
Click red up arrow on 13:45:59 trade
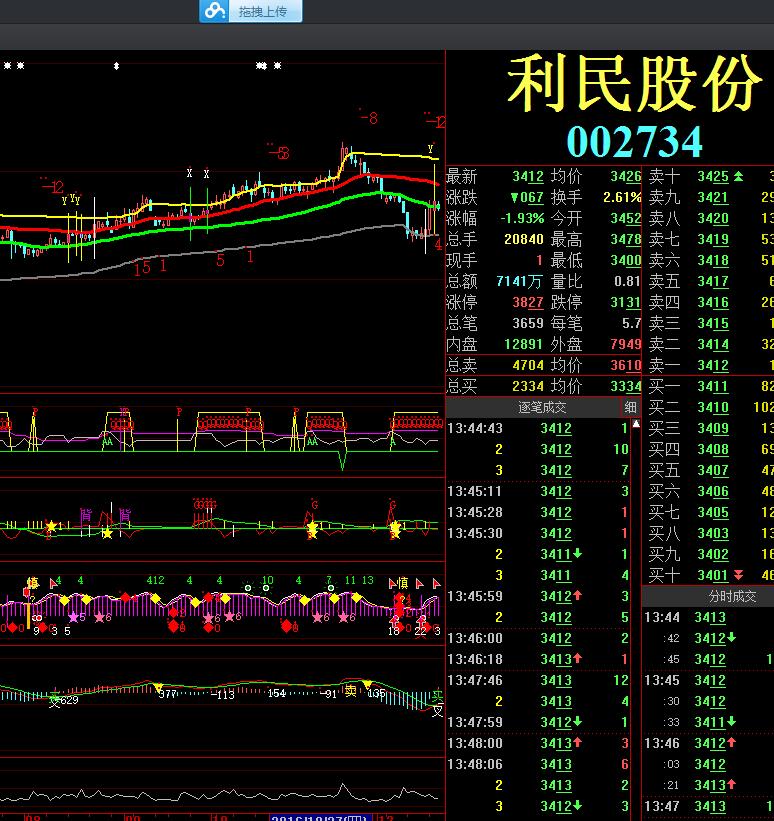tap(578, 595)
